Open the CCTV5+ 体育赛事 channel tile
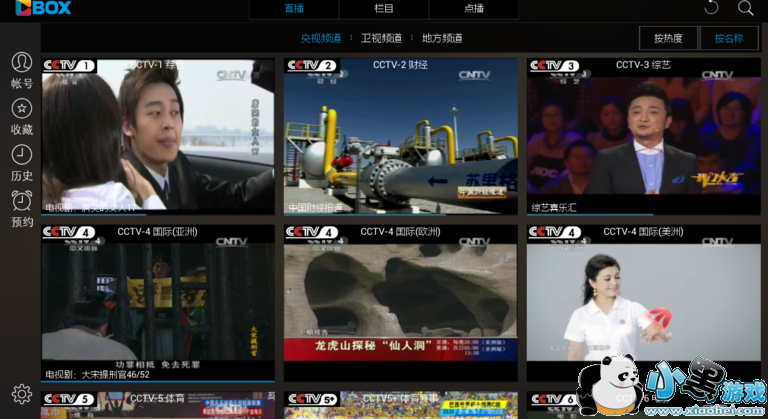The height and width of the screenshot is (419, 768). [x=401, y=405]
